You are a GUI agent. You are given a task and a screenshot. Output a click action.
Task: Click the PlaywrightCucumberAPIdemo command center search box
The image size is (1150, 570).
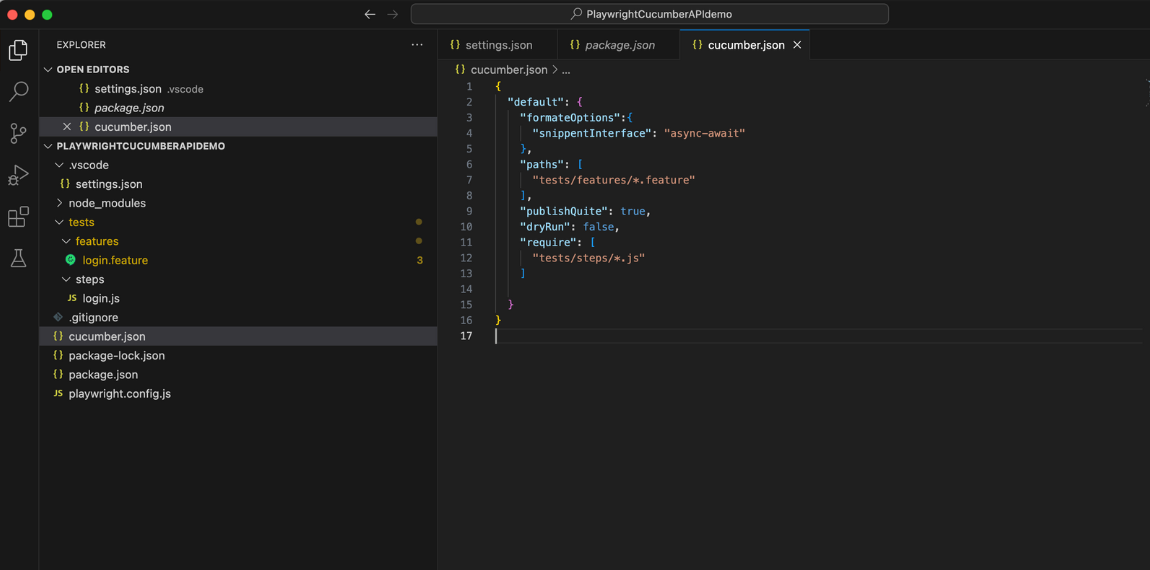[650, 14]
